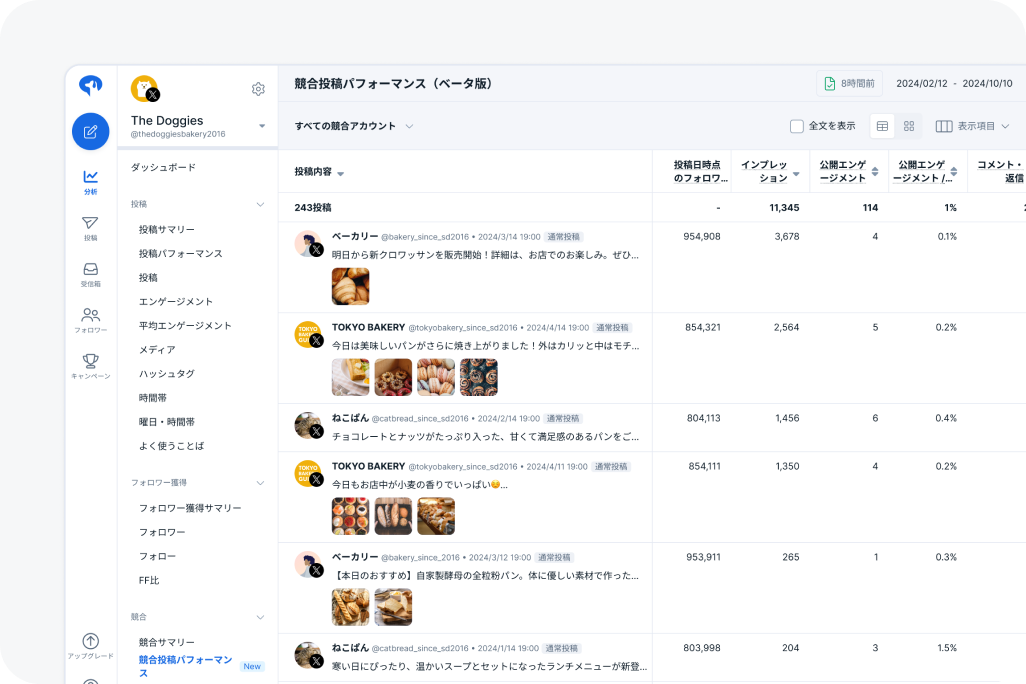Open the キャンペーン trophy icon
This screenshot has height=684, width=1026.
(x=90, y=365)
